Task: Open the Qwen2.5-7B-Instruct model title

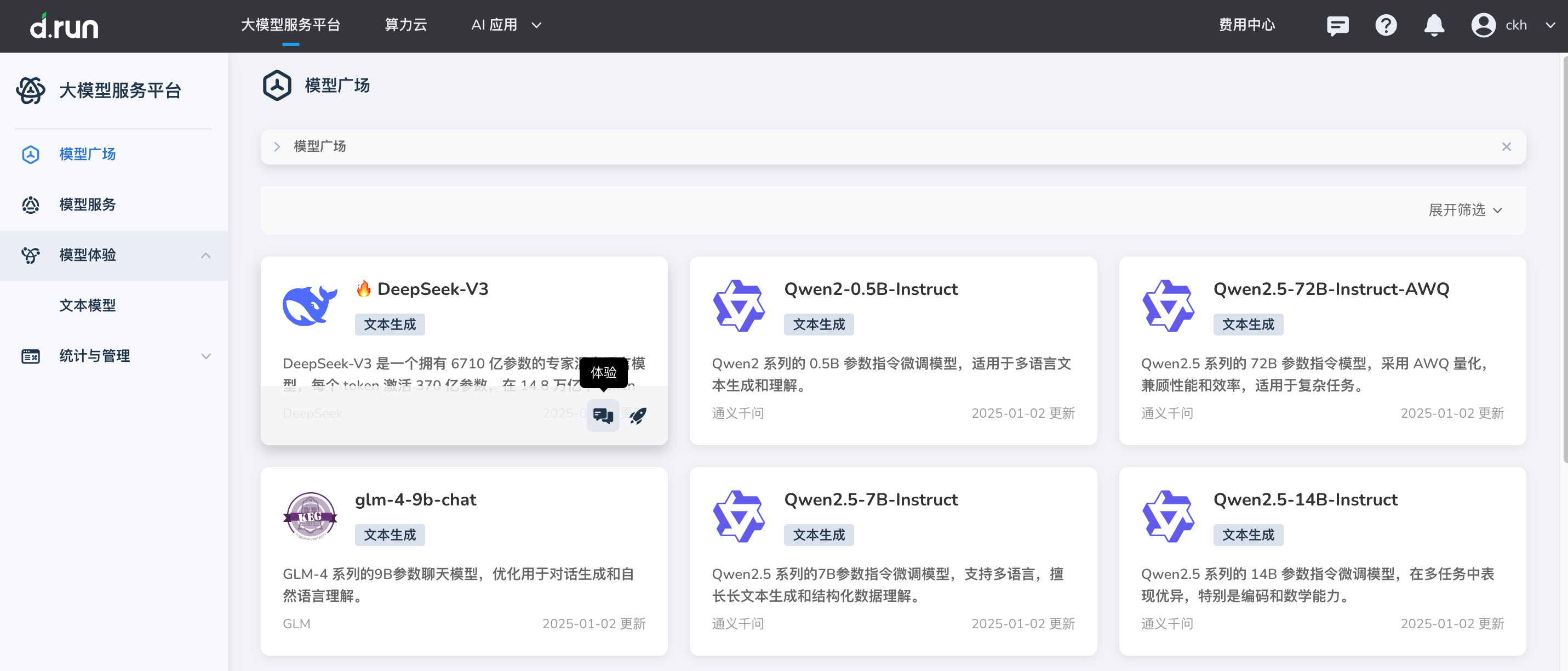Action: pos(871,499)
